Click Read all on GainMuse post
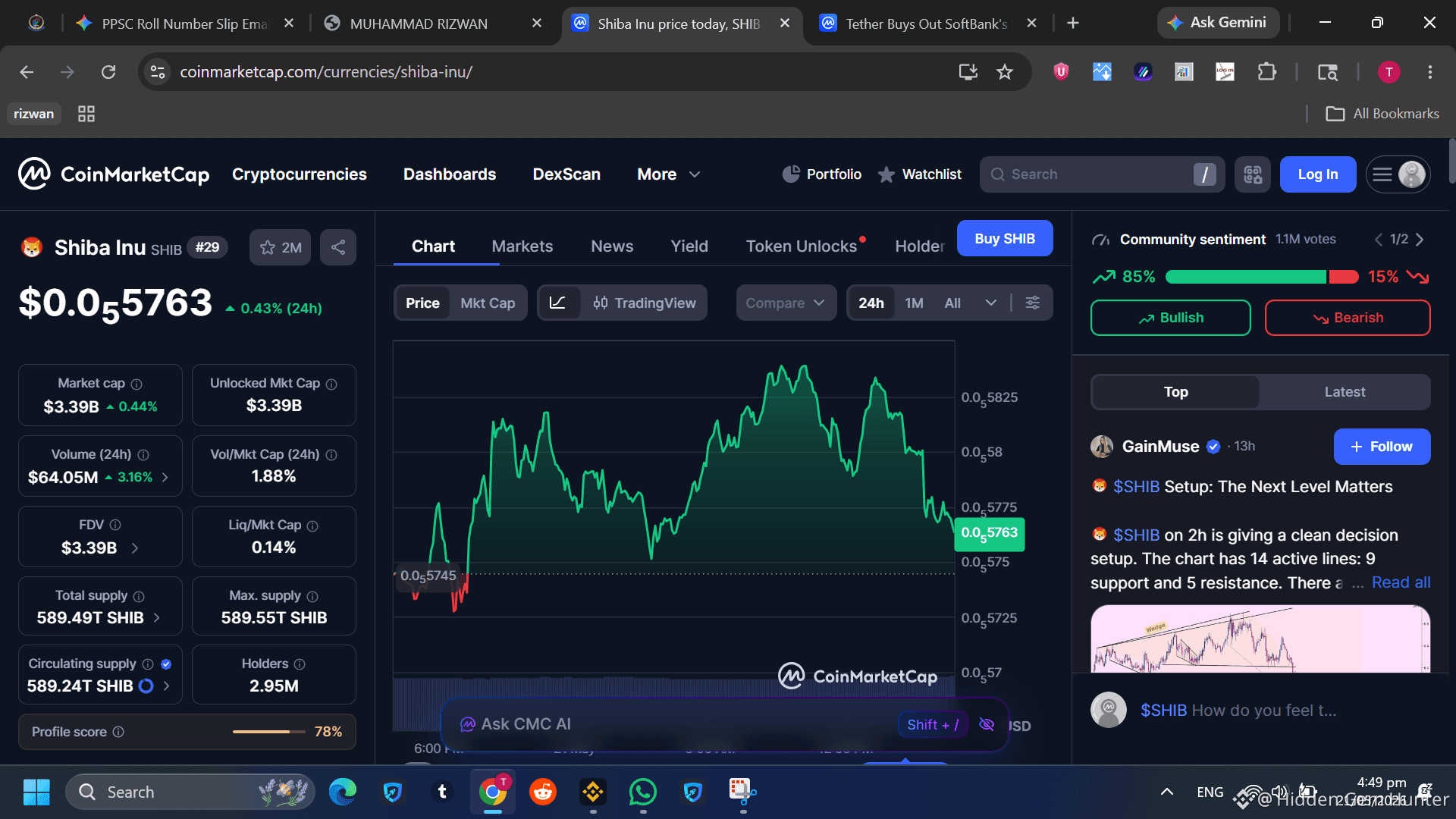The height and width of the screenshot is (819, 1456). point(1401,582)
